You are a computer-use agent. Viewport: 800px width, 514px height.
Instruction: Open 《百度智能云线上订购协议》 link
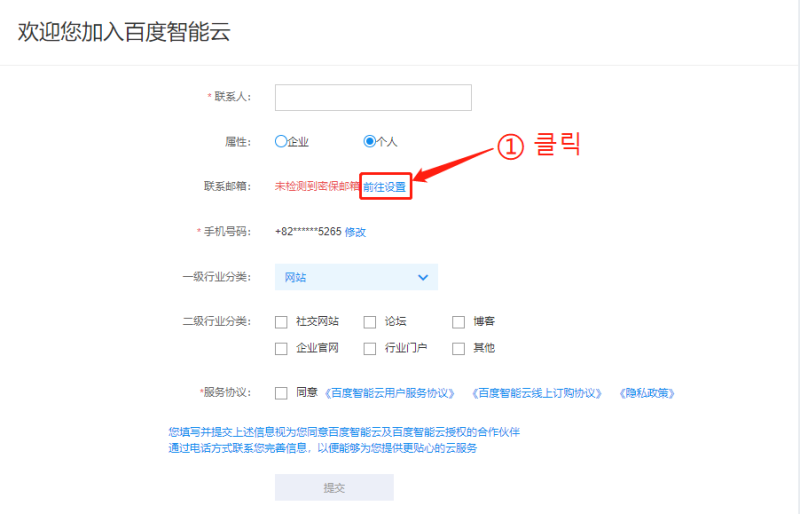tap(537, 393)
